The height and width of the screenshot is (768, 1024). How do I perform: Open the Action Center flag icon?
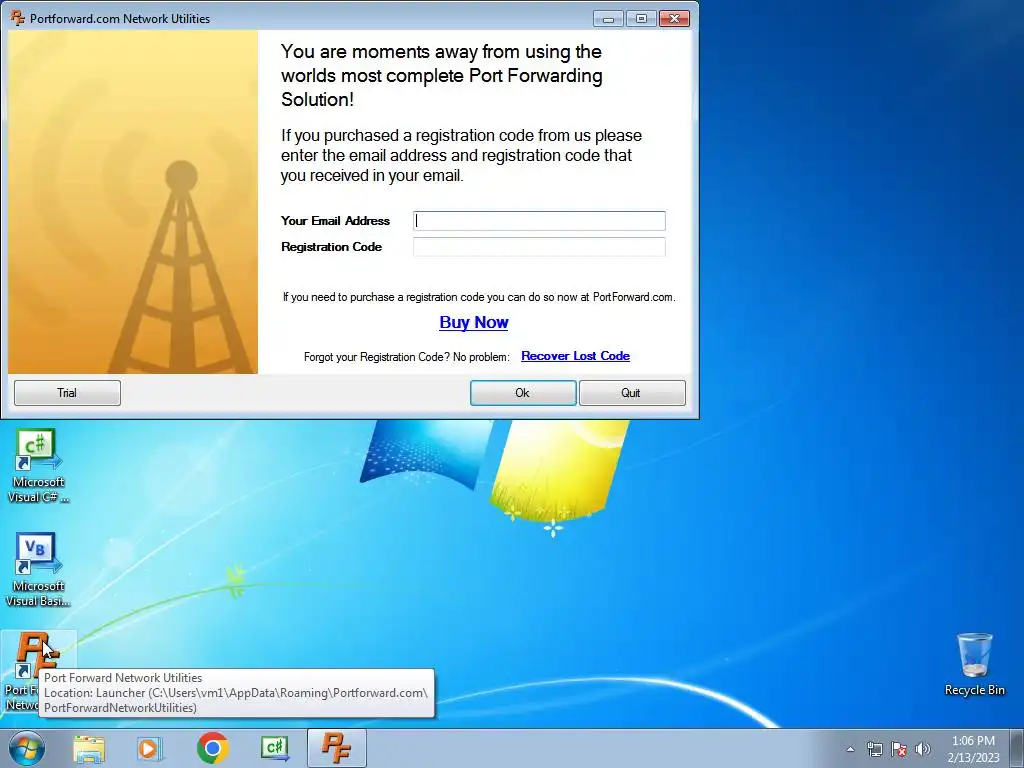(899, 749)
